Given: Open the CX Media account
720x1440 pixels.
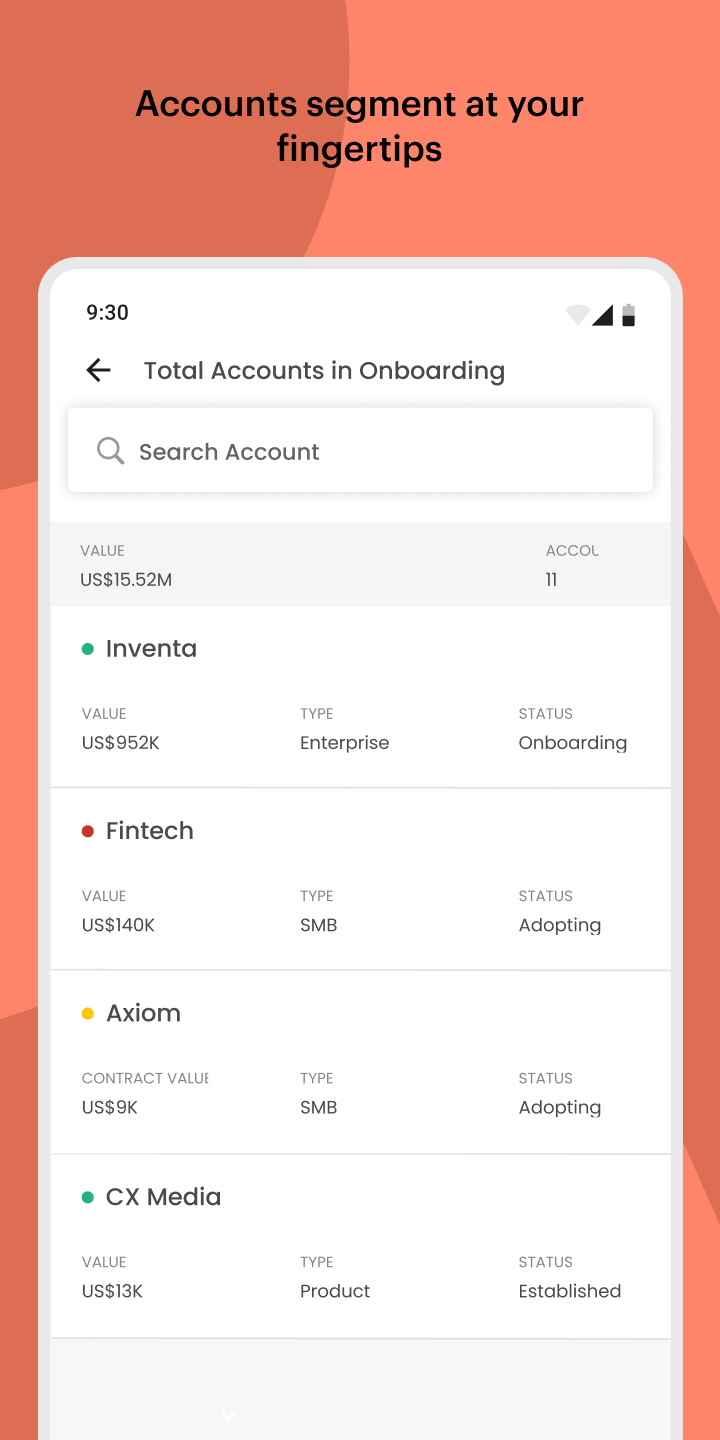Looking at the screenshot, I should [x=360, y=1246].
